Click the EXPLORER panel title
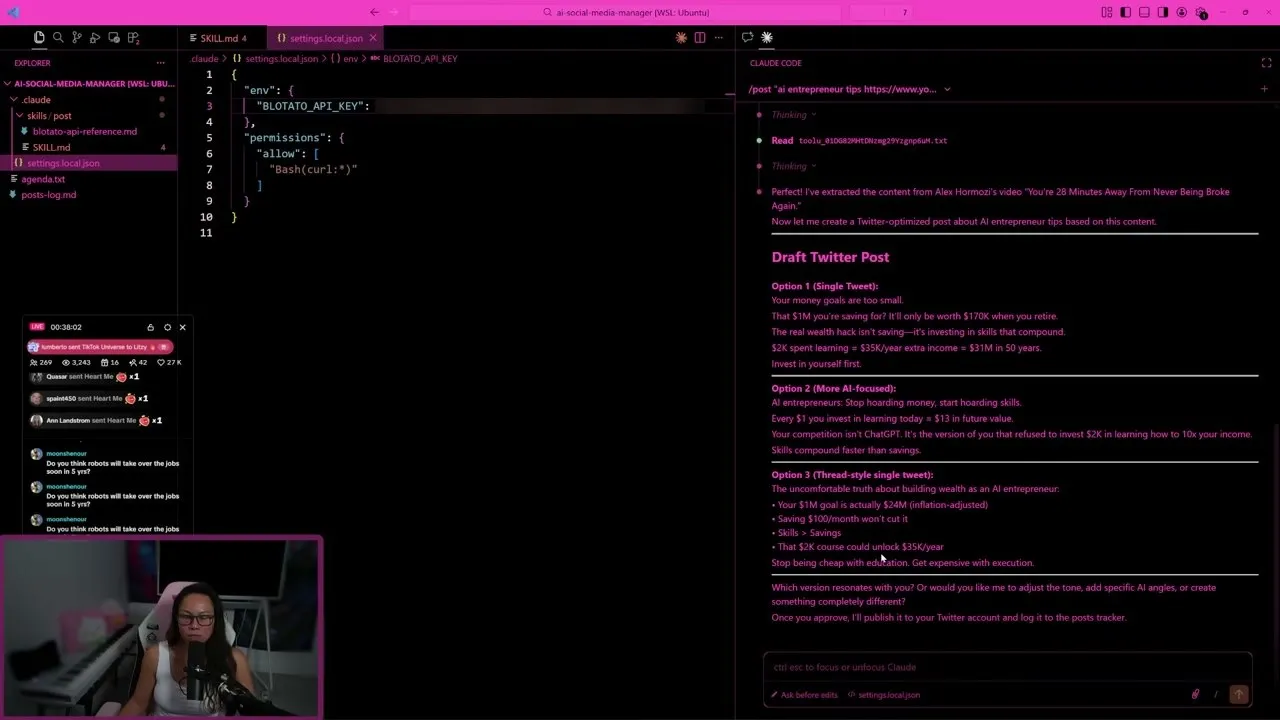 coord(32,63)
